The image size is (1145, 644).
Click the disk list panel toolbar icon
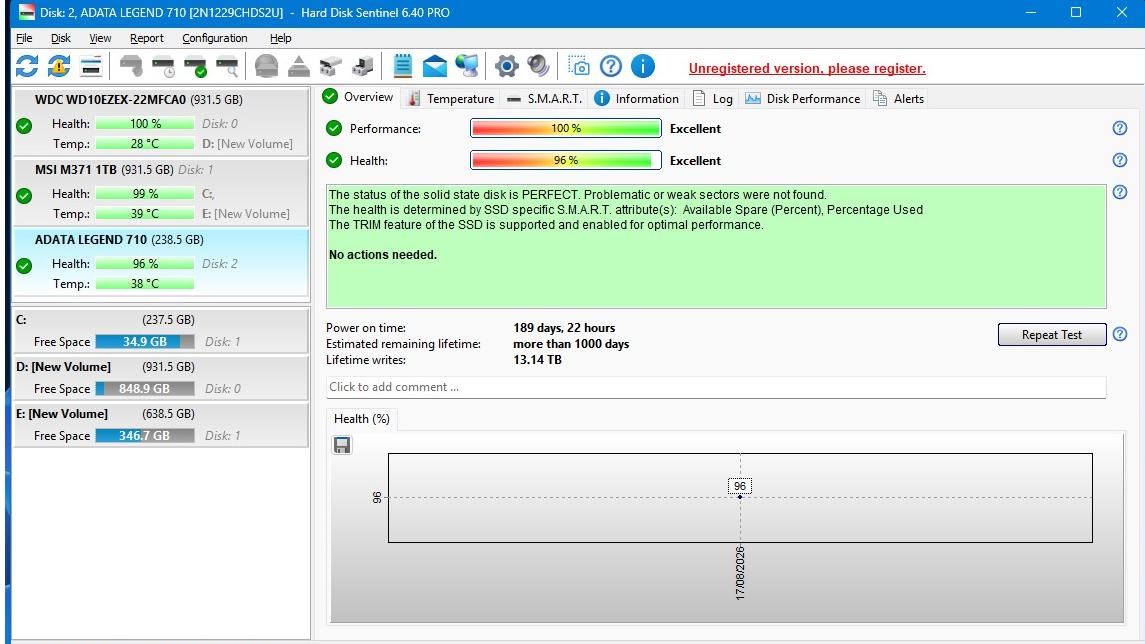91,66
